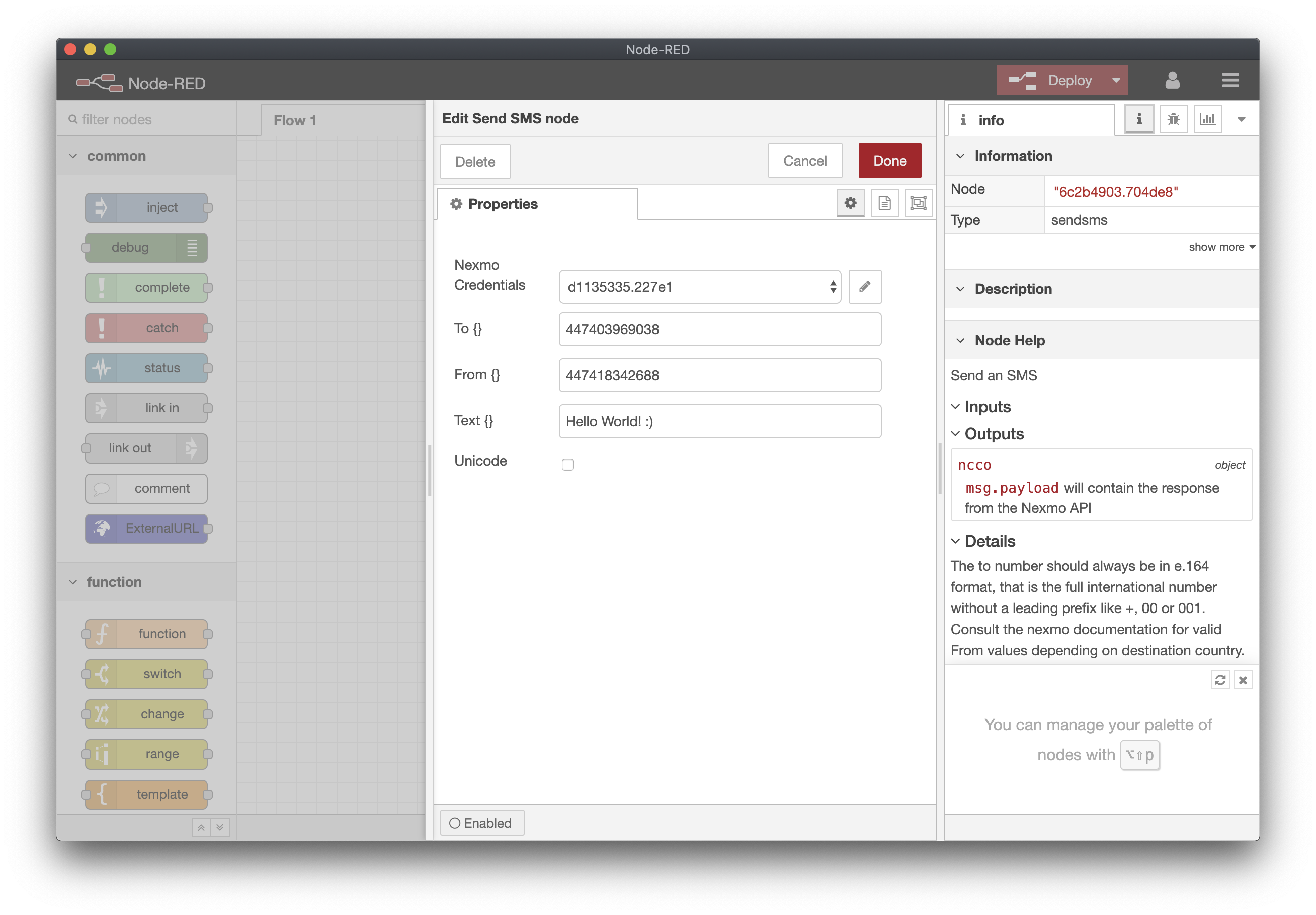The width and height of the screenshot is (1316, 915).
Task: Open dashboard chart icon in sidebar
Action: [x=1207, y=119]
